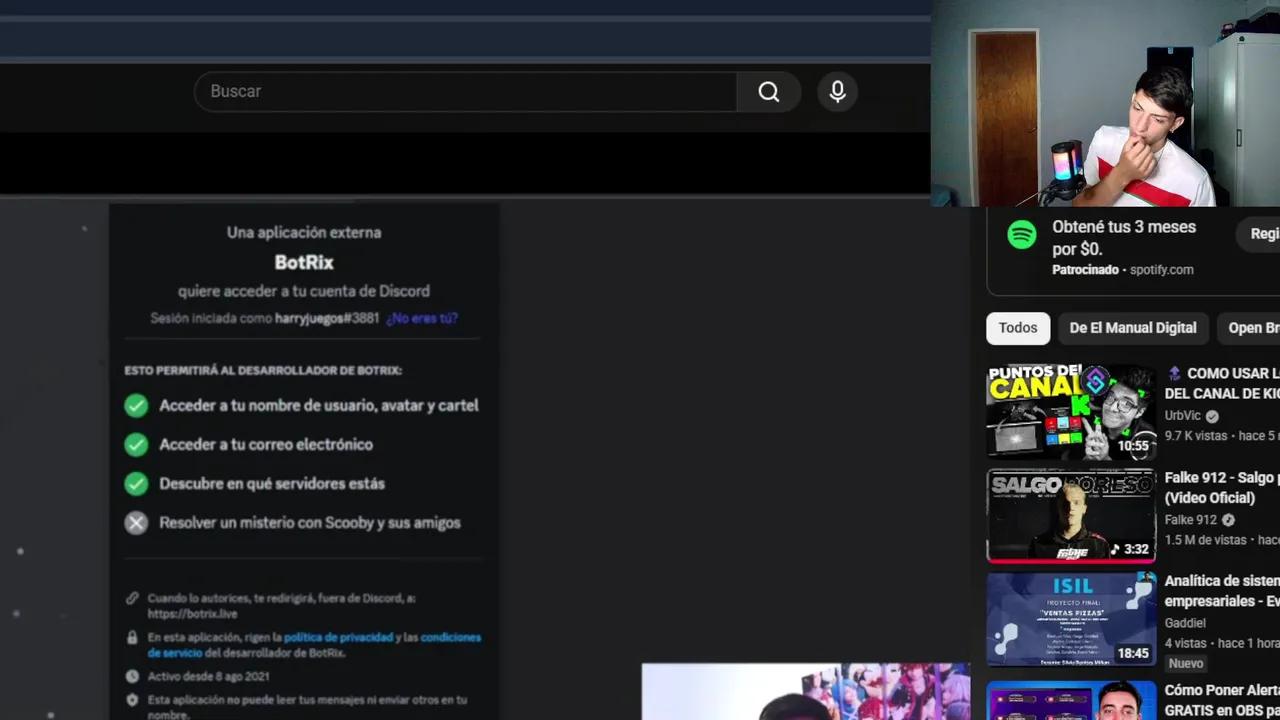The image size is (1280, 720).
Task: Click the Obtené tus 3 meses ad headline
Action: pyautogui.click(x=1124, y=238)
